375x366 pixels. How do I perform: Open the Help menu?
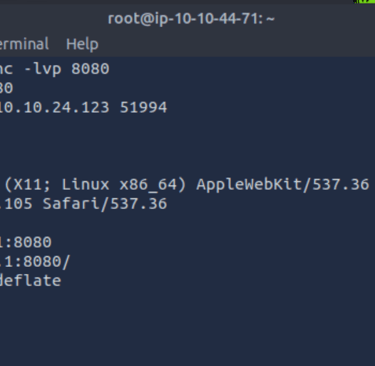[82, 44]
